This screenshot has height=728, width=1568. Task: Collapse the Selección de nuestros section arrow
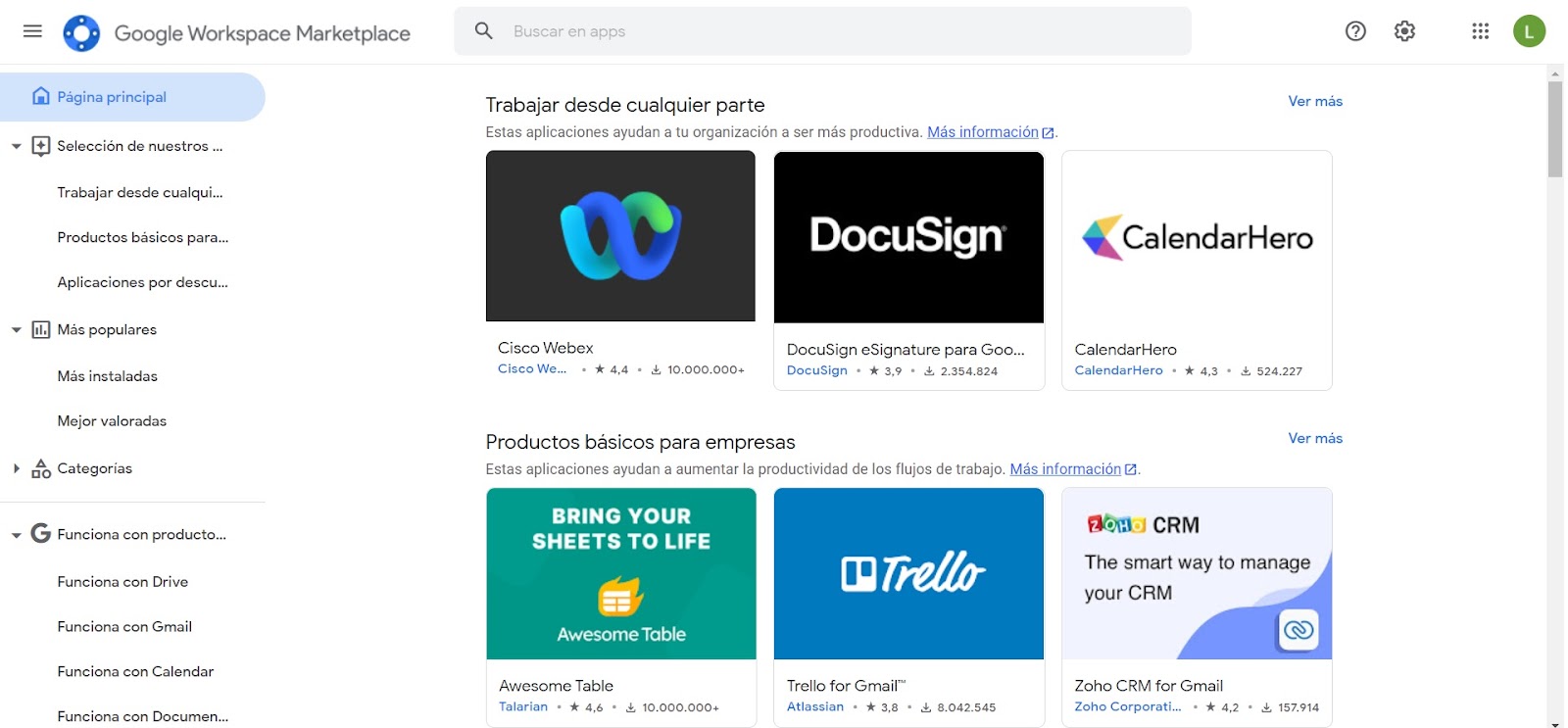coord(16,146)
